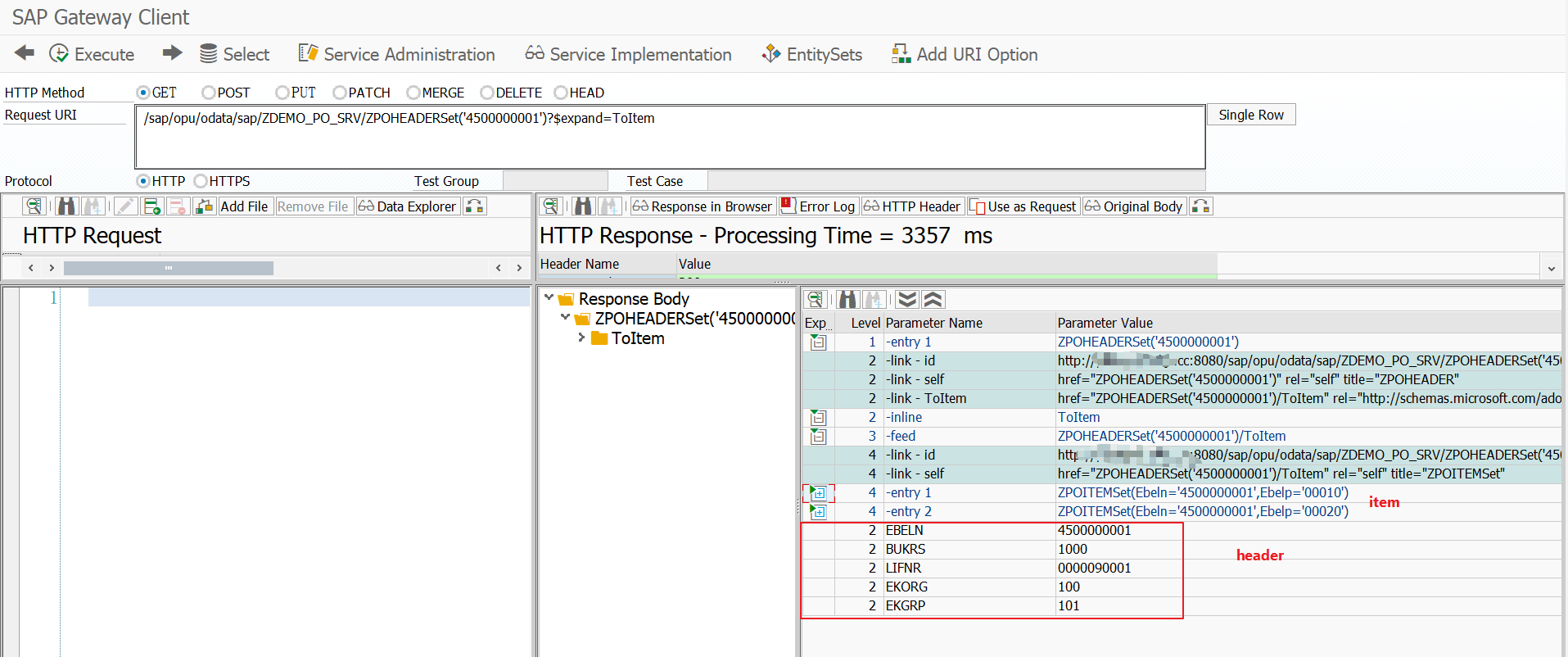Click the rightmost right-arrow of request scrollbar
This screenshot has width=1568, height=657.
tap(519, 268)
